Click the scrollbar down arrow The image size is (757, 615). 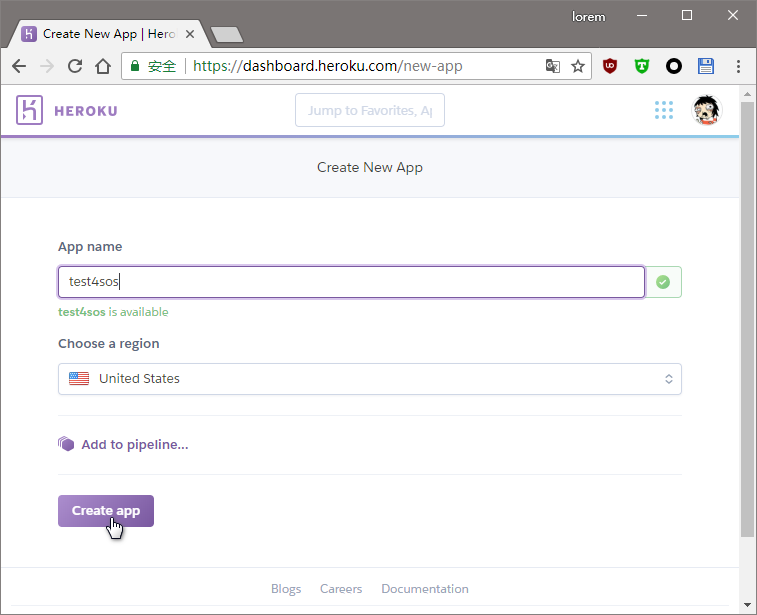747,604
